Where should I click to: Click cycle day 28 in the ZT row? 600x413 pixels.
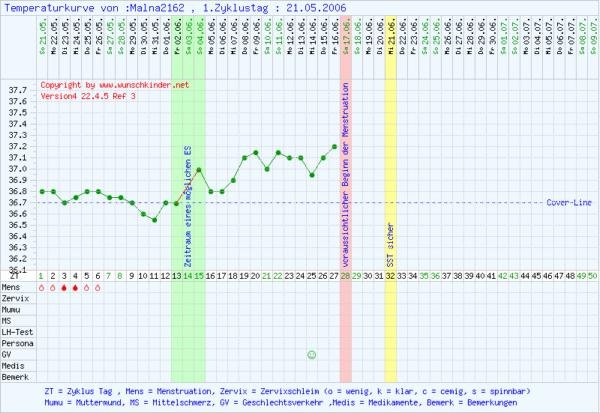coord(346,275)
